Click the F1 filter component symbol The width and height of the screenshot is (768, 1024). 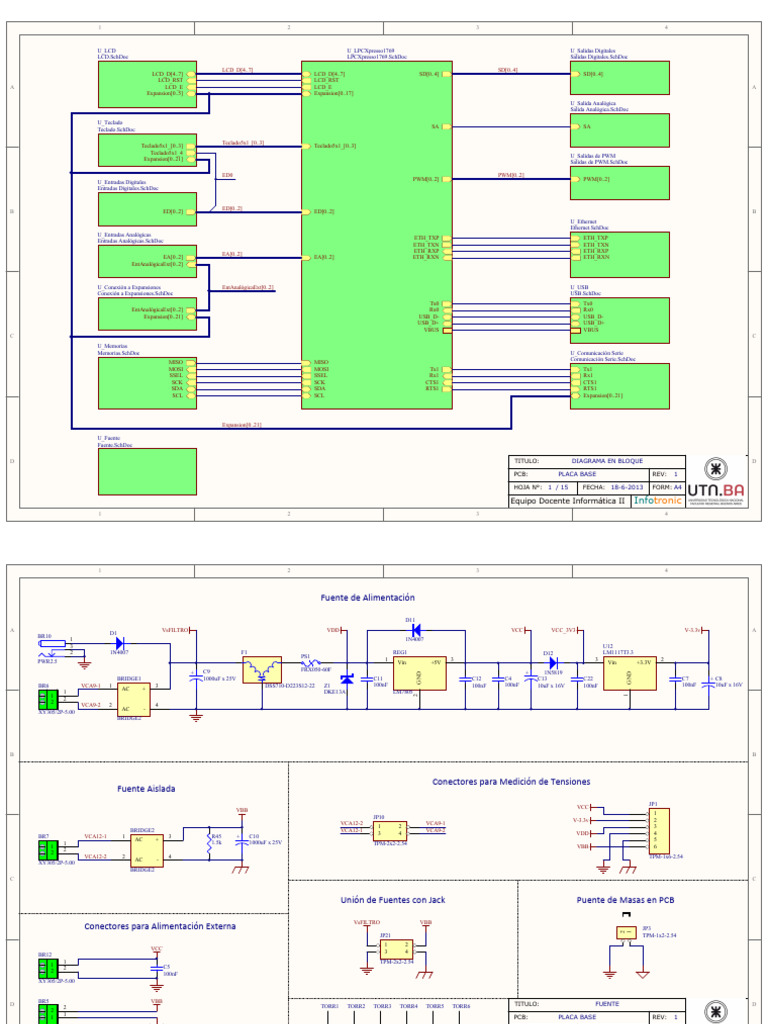[x=262, y=669]
